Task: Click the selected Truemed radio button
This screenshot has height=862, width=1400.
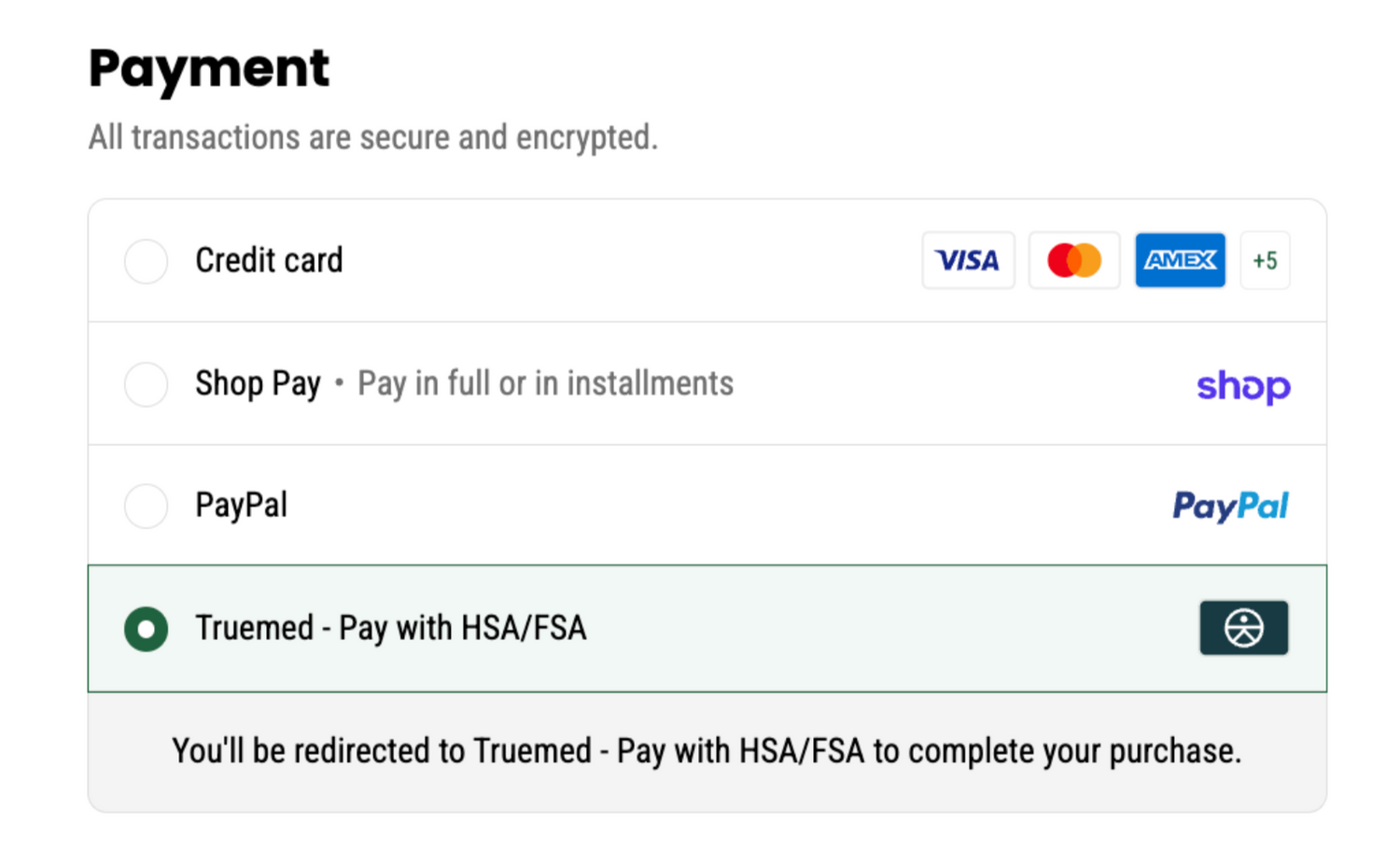Action: 147,629
